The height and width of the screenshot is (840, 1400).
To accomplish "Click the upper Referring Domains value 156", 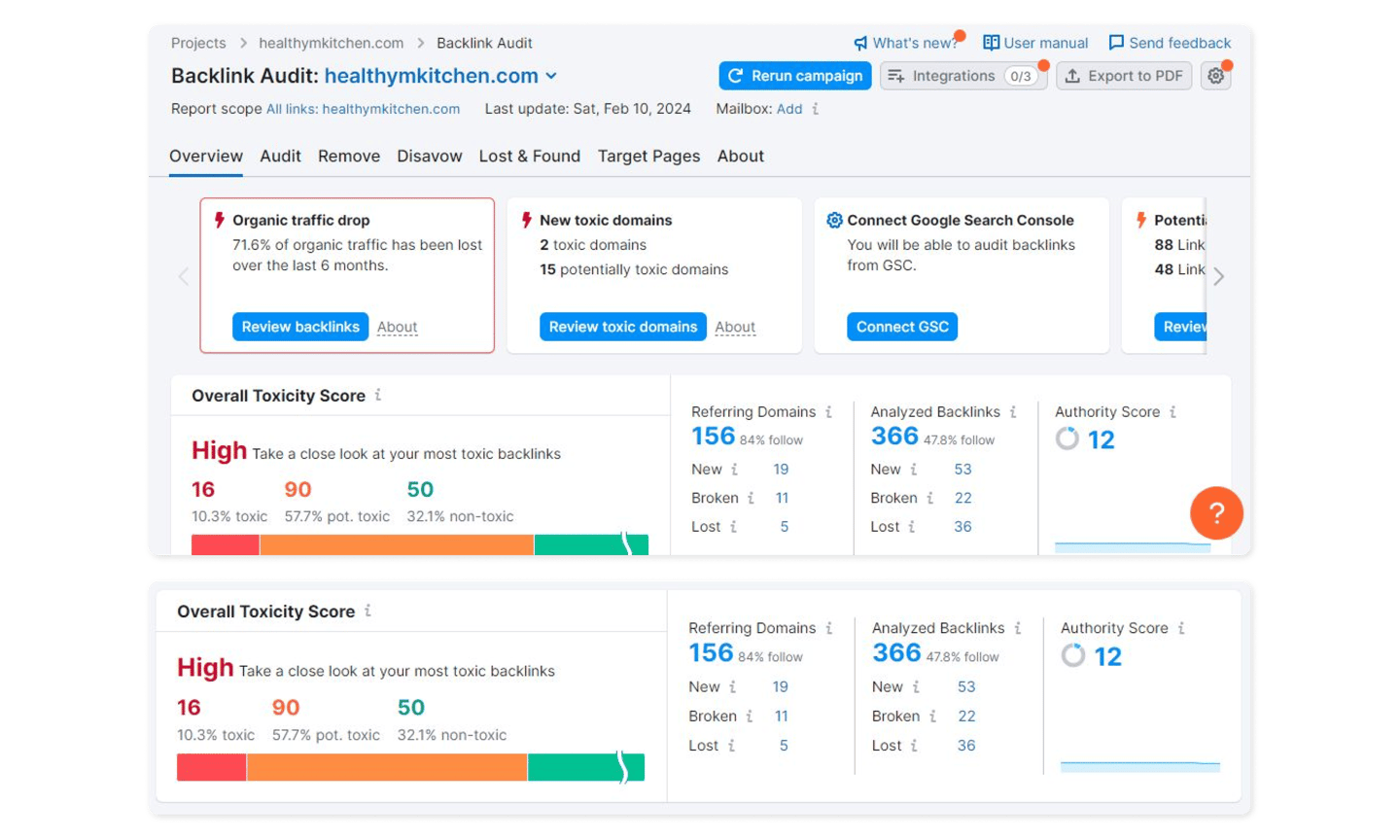I will click(713, 437).
